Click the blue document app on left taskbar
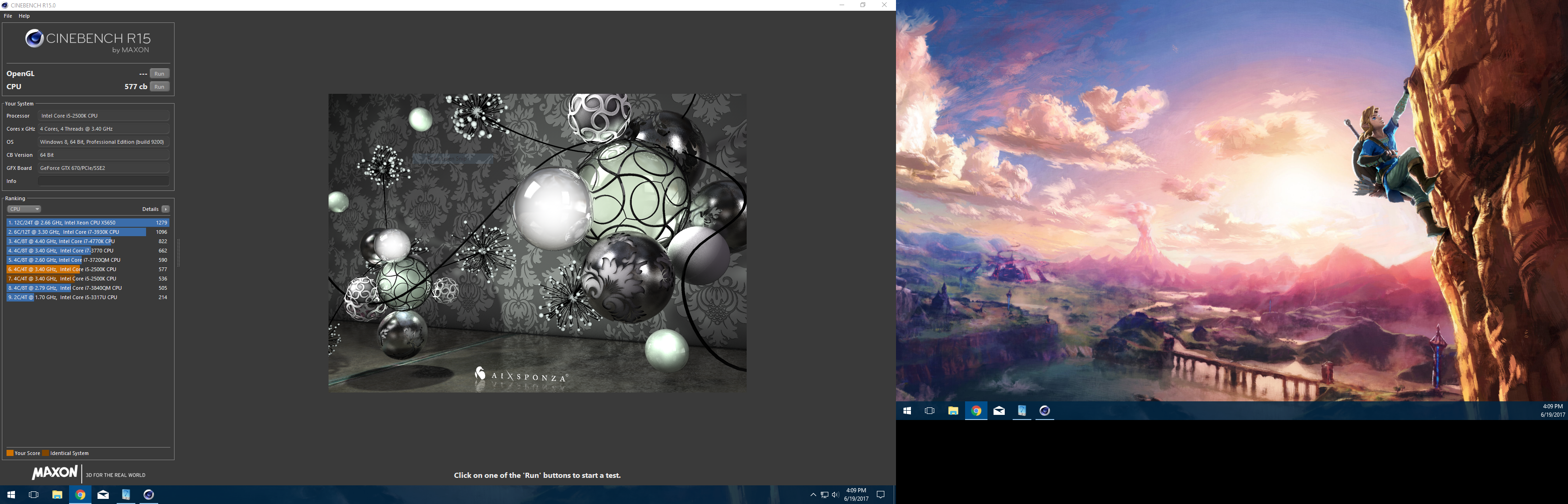This screenshot has width=1568, height=504. tap(126, 495)
